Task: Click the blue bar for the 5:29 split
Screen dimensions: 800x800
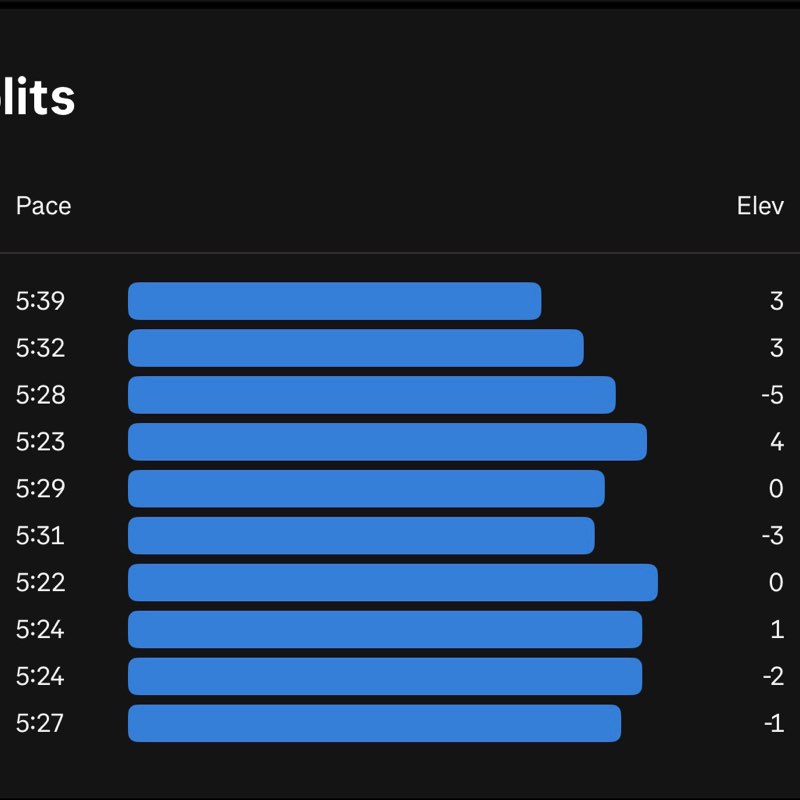Action: tap(366, 489)
